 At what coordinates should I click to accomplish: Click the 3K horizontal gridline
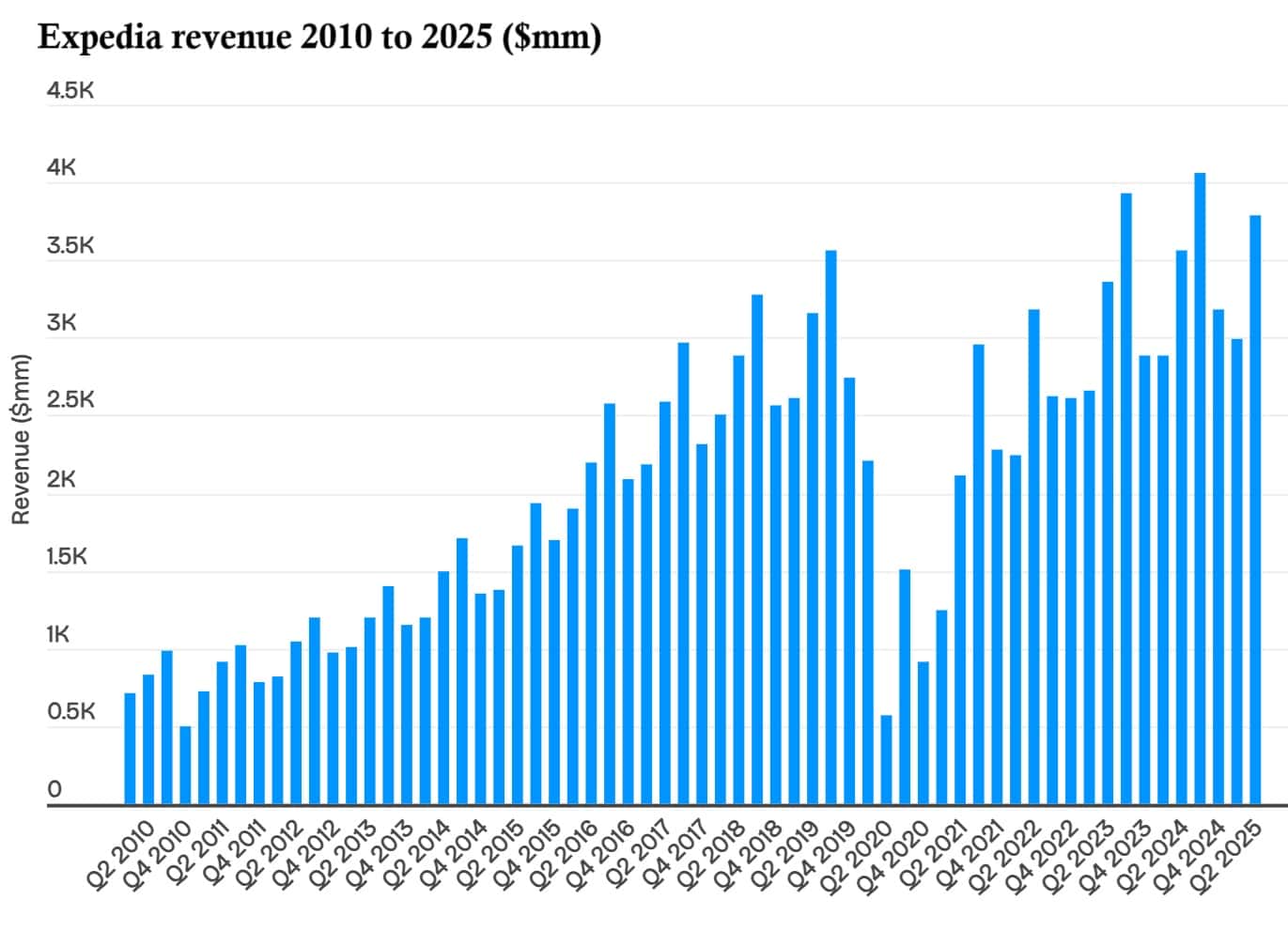[658, 320]
